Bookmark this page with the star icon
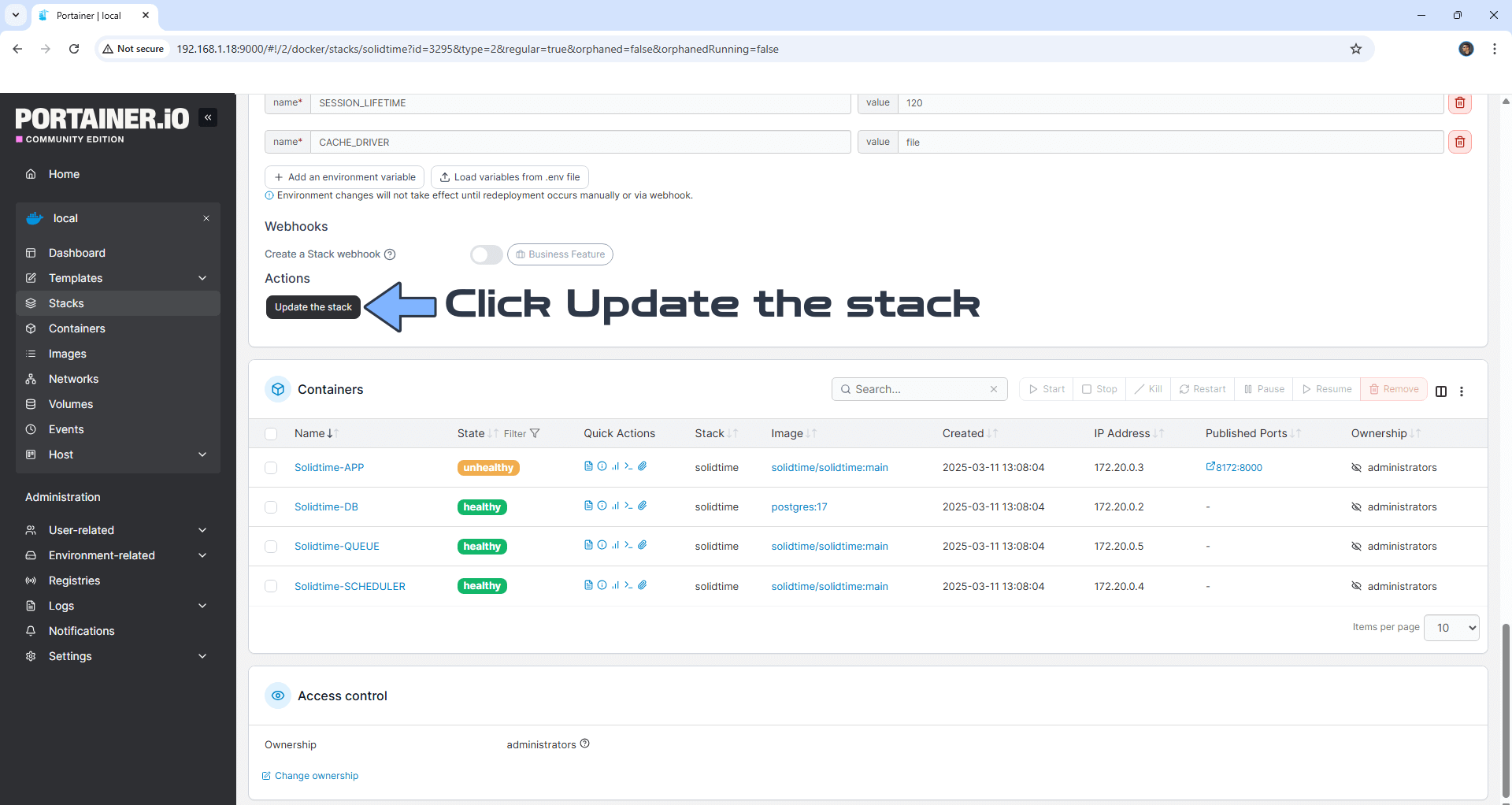1512x805 pixels. 1355,49
